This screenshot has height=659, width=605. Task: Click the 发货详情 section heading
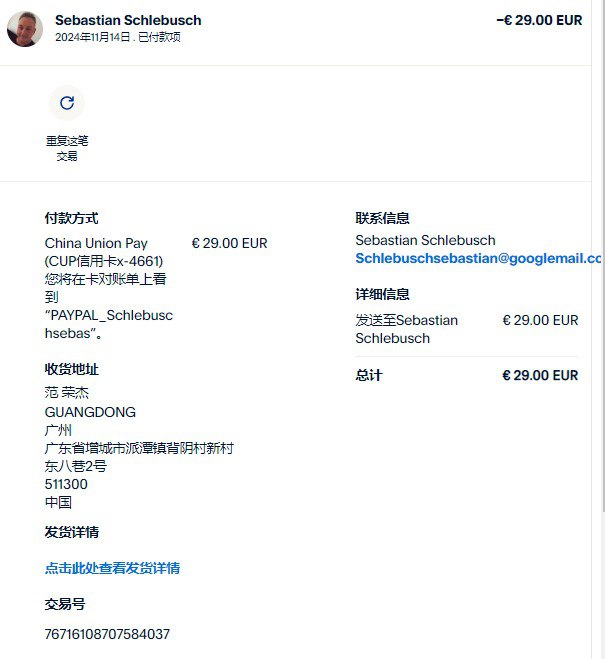[71, 532]
